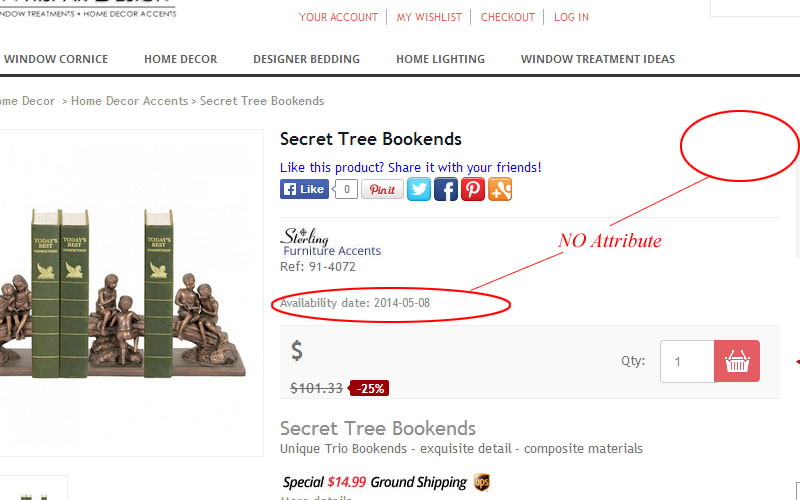
Task: Open My Wishlist link
Action: coord(429,17)
